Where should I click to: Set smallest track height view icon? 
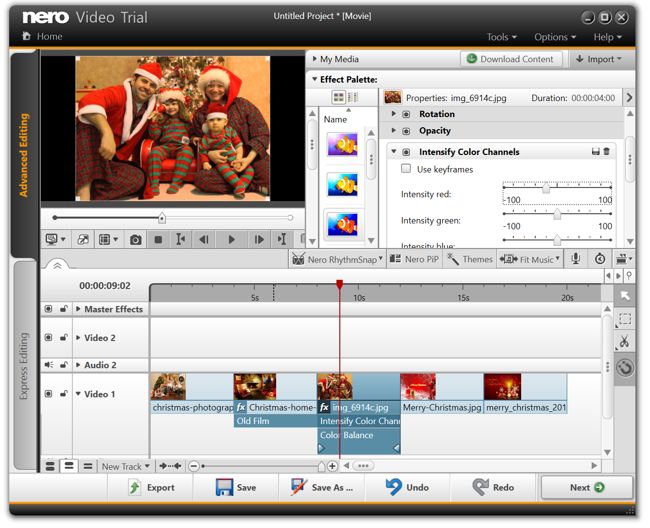(88, 467)
